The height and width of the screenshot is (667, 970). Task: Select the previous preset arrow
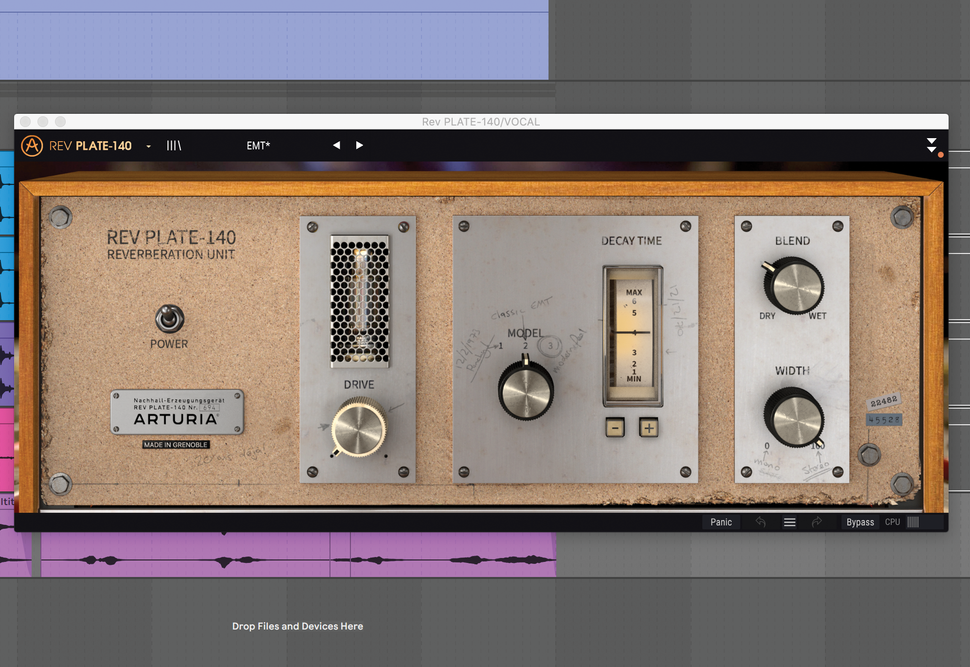(x=337, y=145)
